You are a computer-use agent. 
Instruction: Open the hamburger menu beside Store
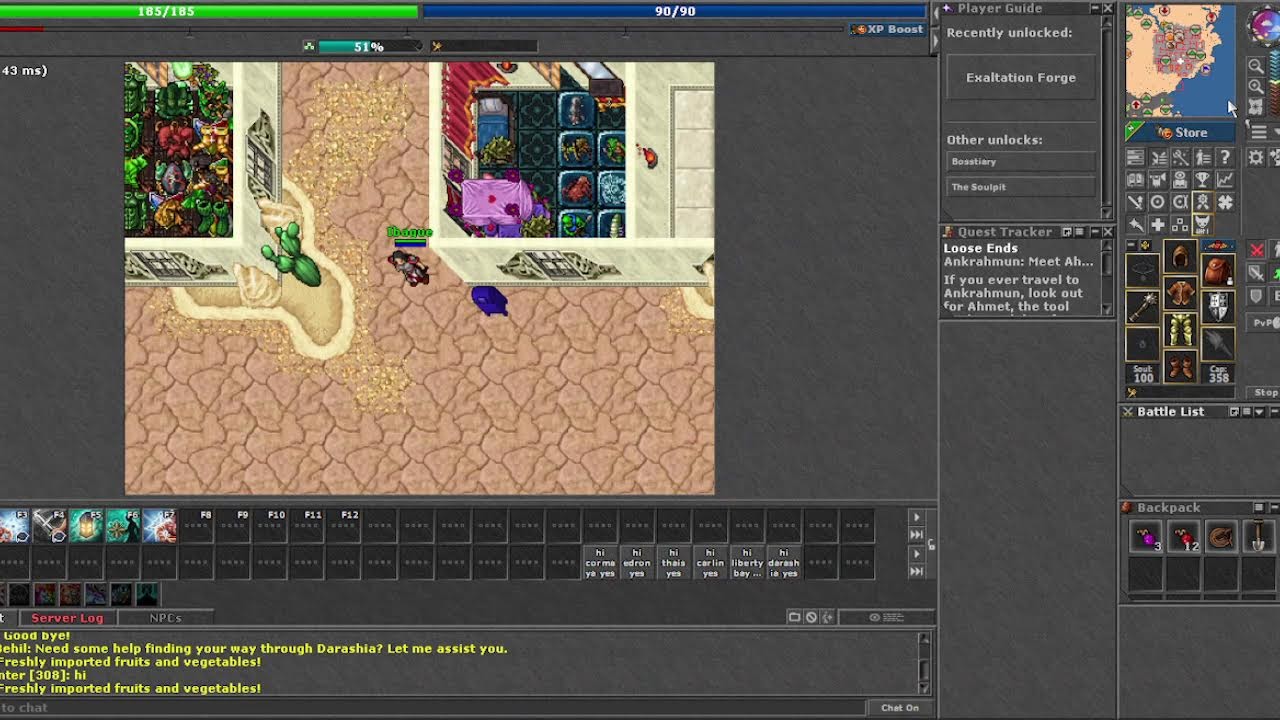tap(1259, 132)
